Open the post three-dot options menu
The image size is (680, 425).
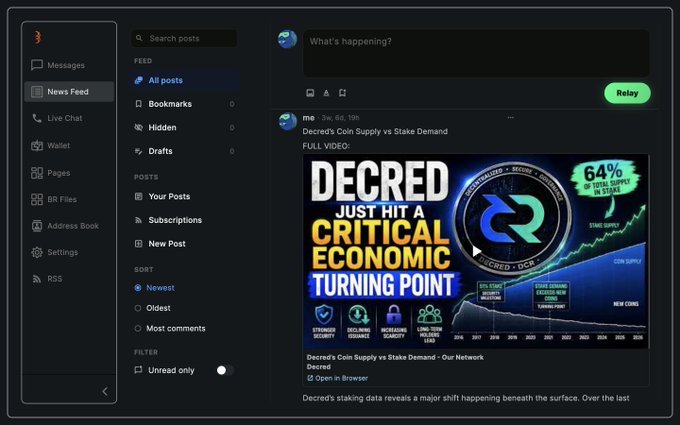pos(510,118)
